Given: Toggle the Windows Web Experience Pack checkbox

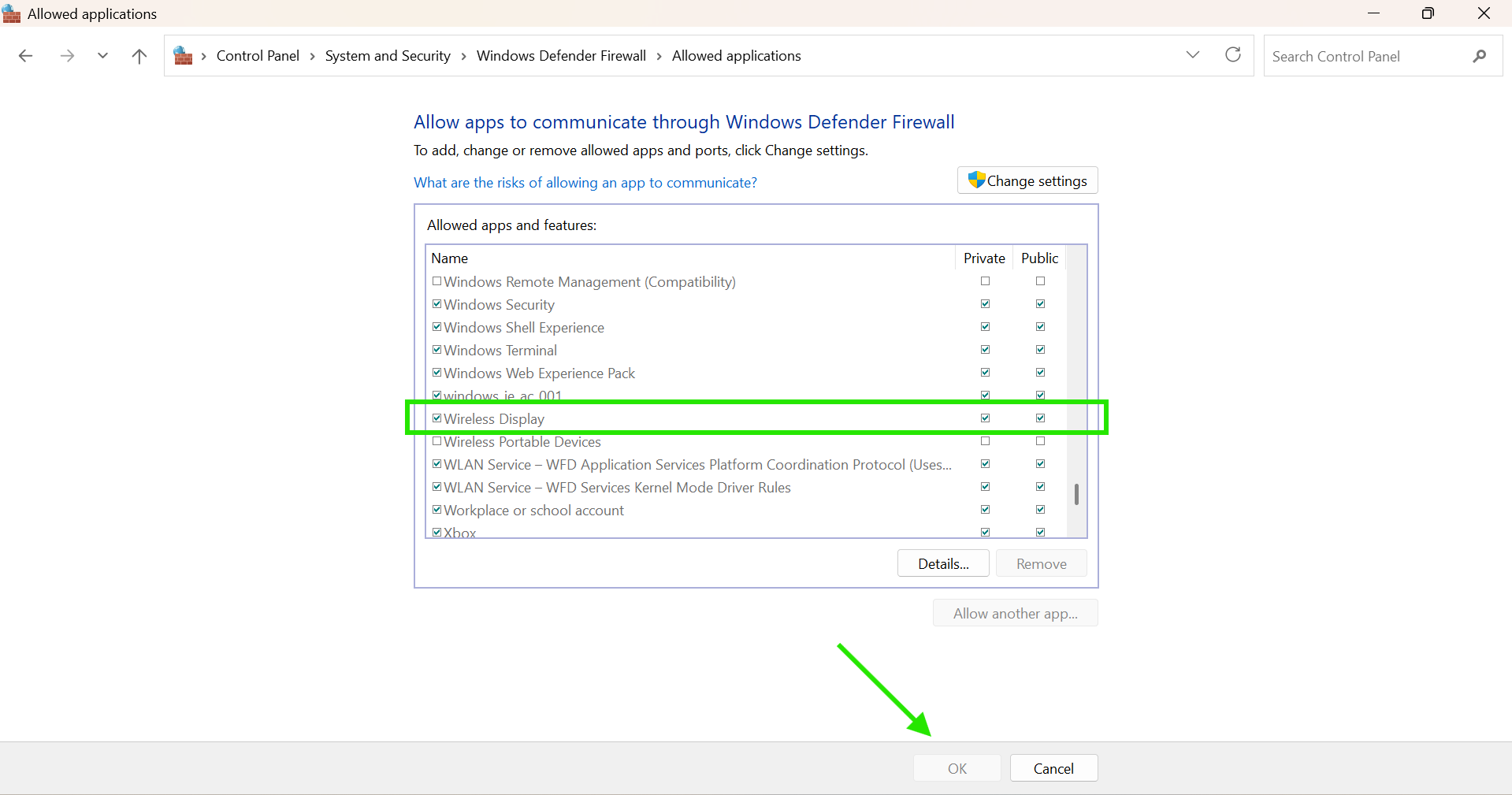Looking at the screenshot, I should pos(437,372).
